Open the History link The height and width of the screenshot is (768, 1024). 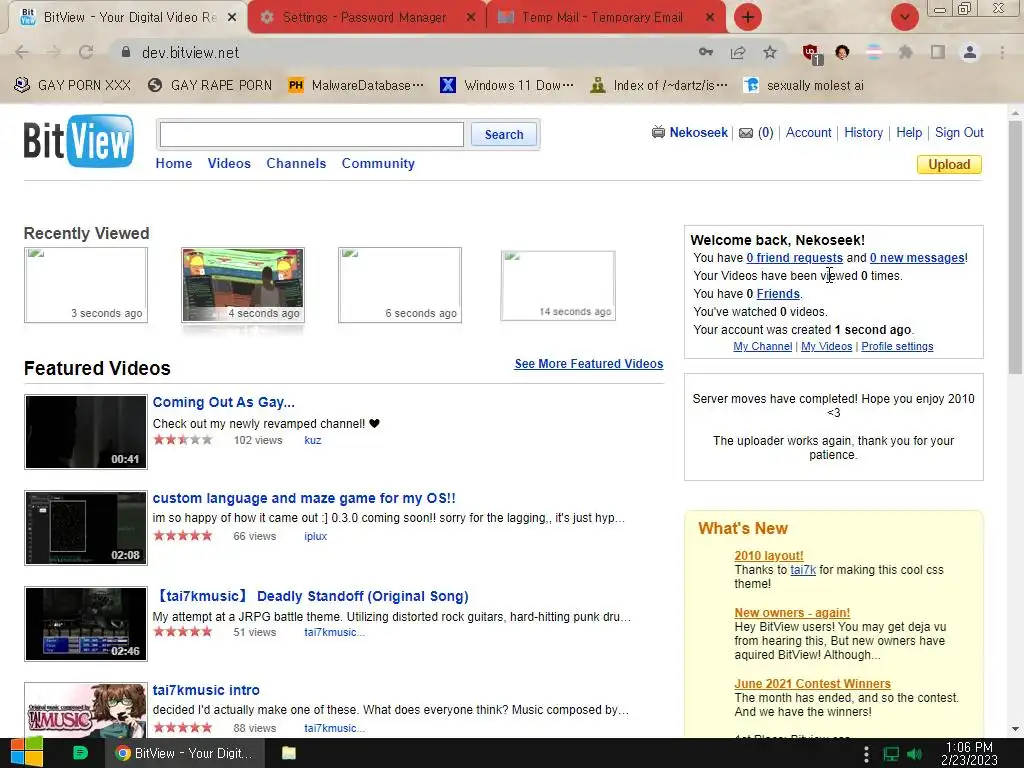pos(863,133)
